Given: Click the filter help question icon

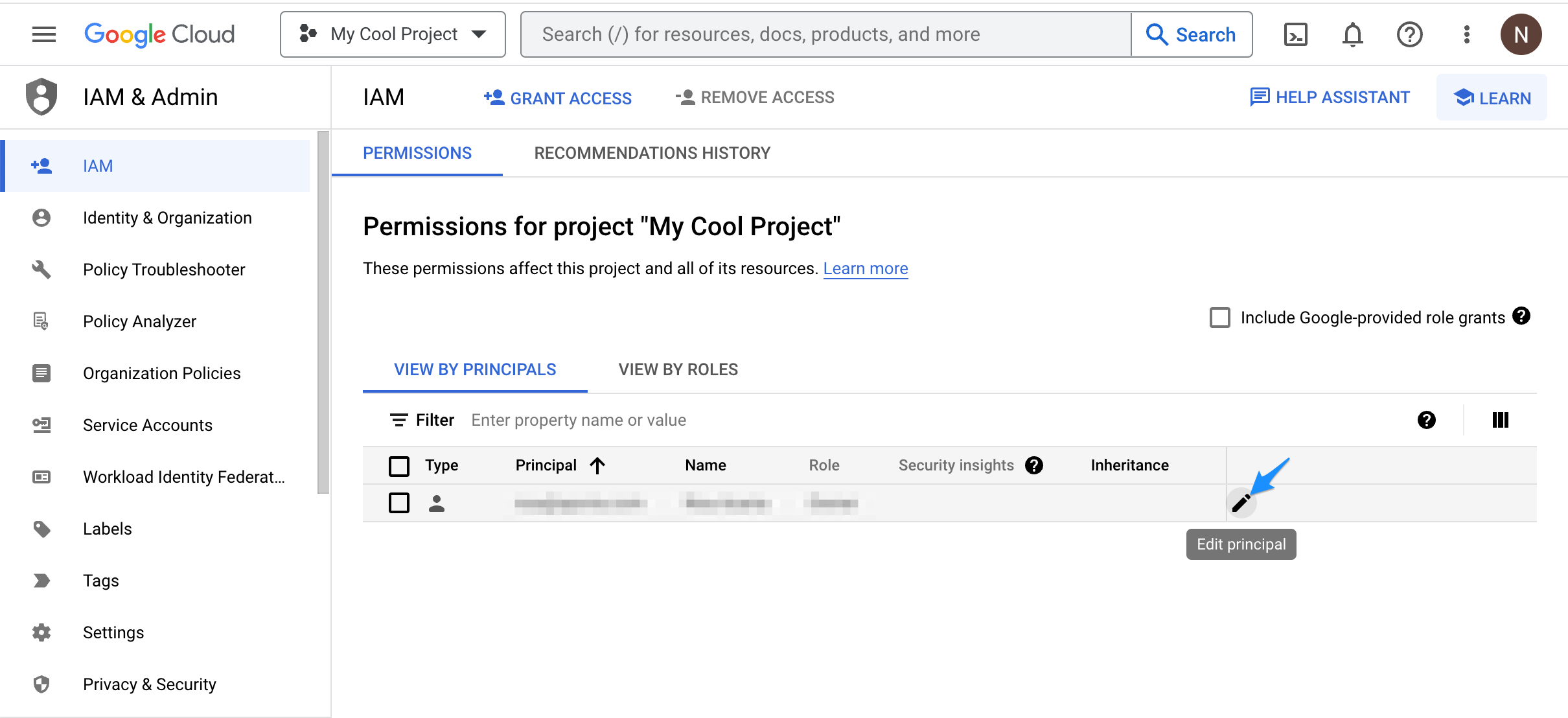Looking at the screenshot, I should [x=1426, y=420].
